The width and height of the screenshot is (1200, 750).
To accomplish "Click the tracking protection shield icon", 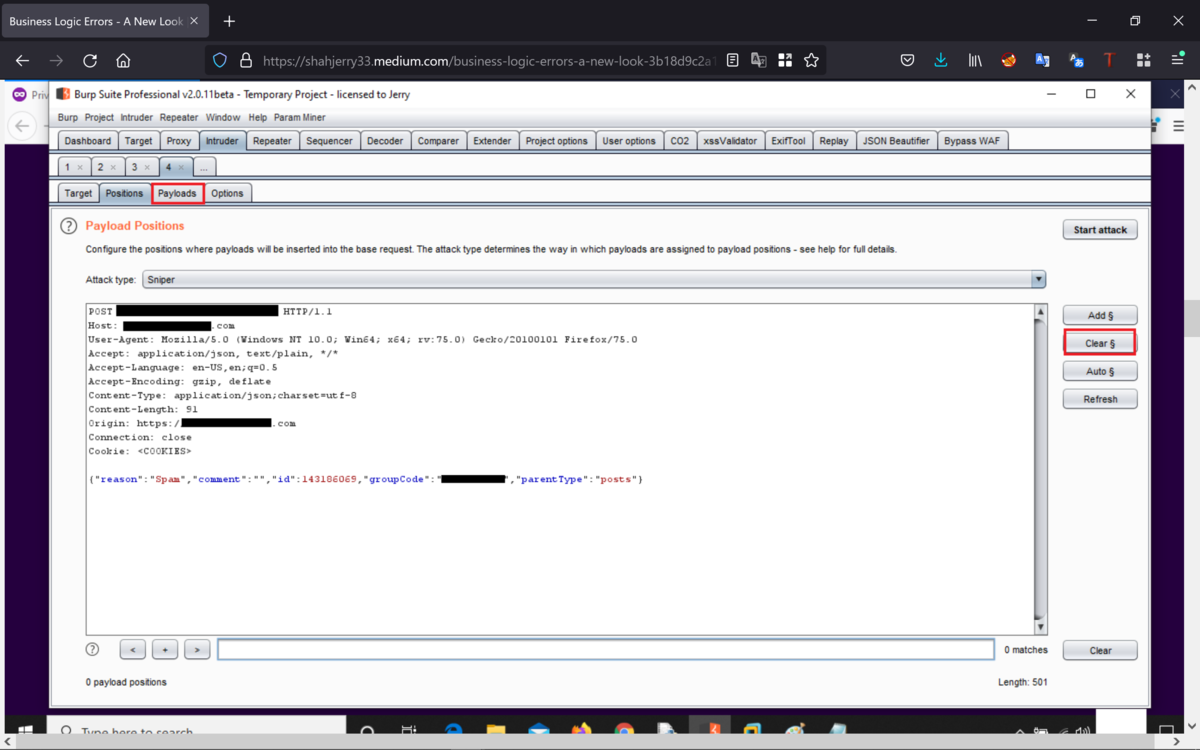I will coord(220,61).
